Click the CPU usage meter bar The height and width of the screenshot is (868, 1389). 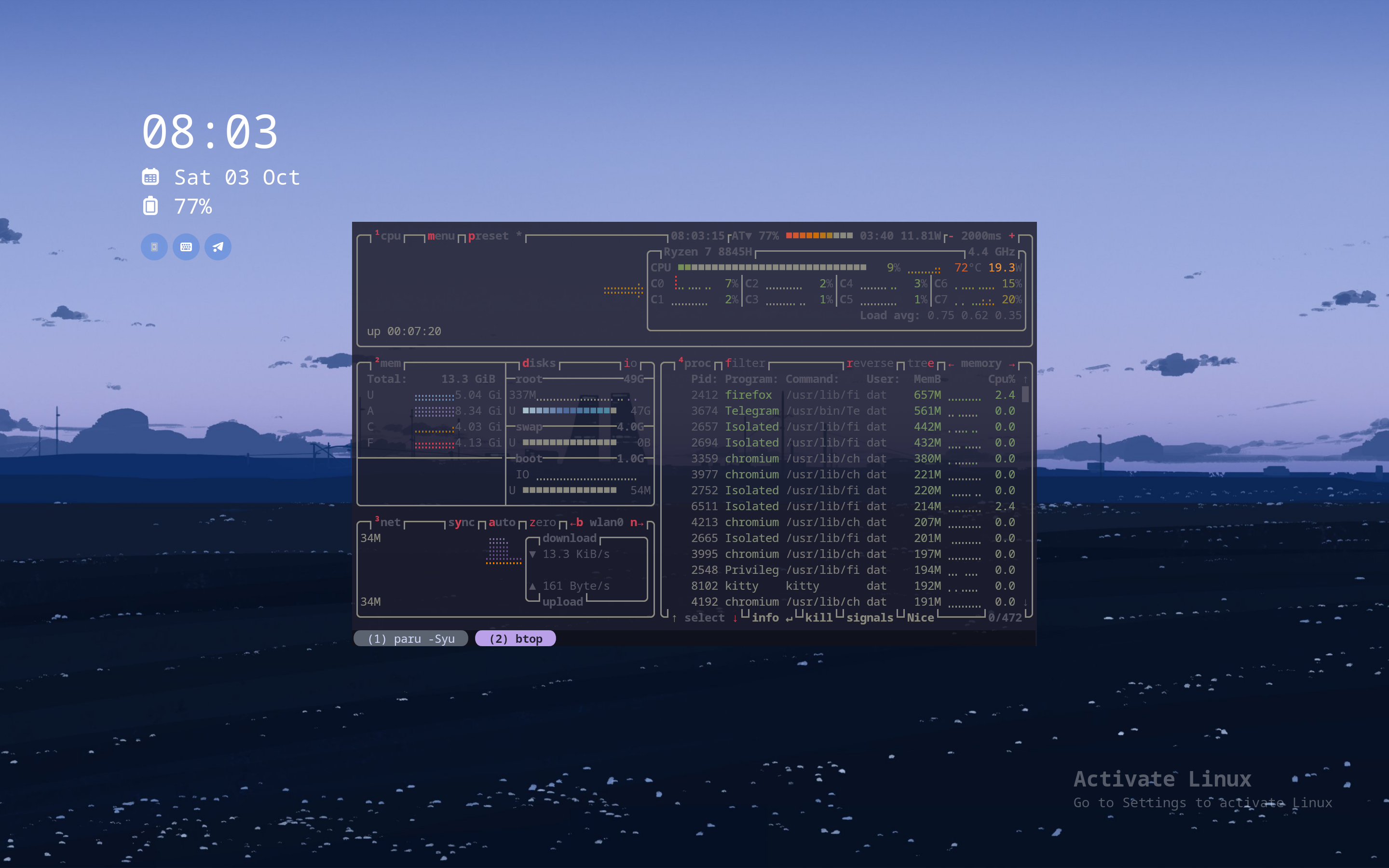point(772,268)
